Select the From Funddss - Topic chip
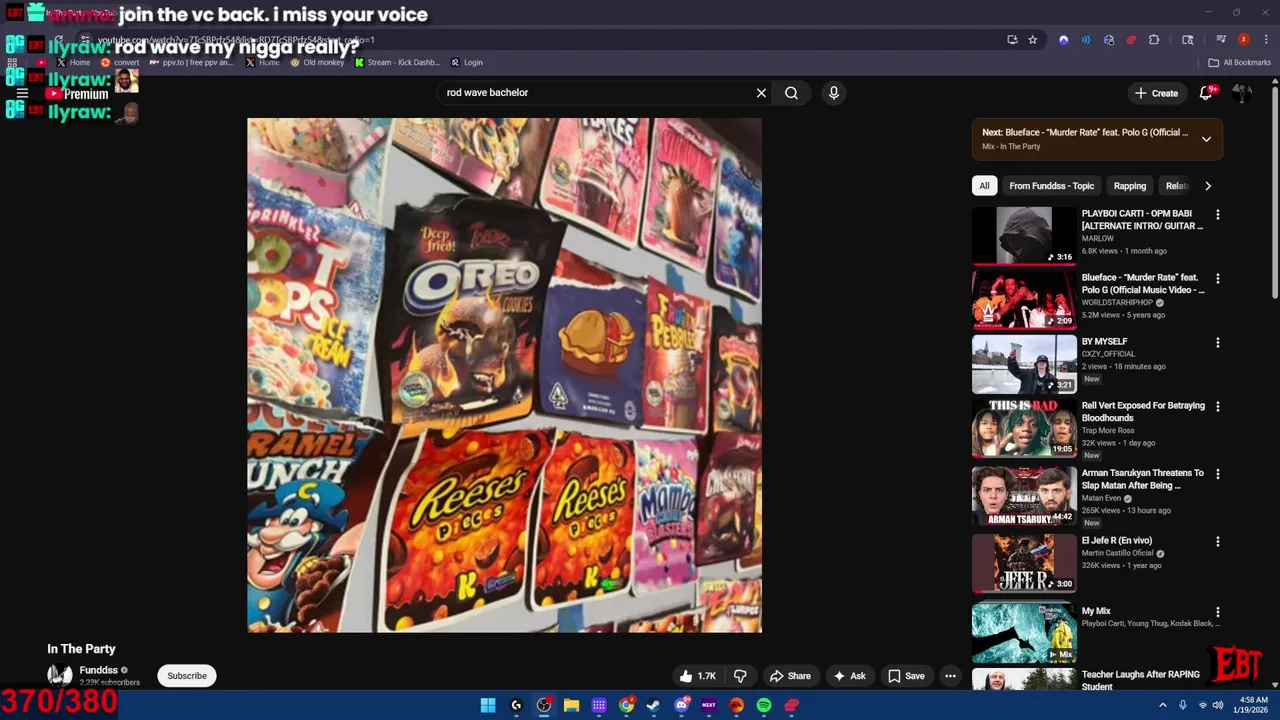The width and height of the screenshot is (1280, 720). 1052,186
